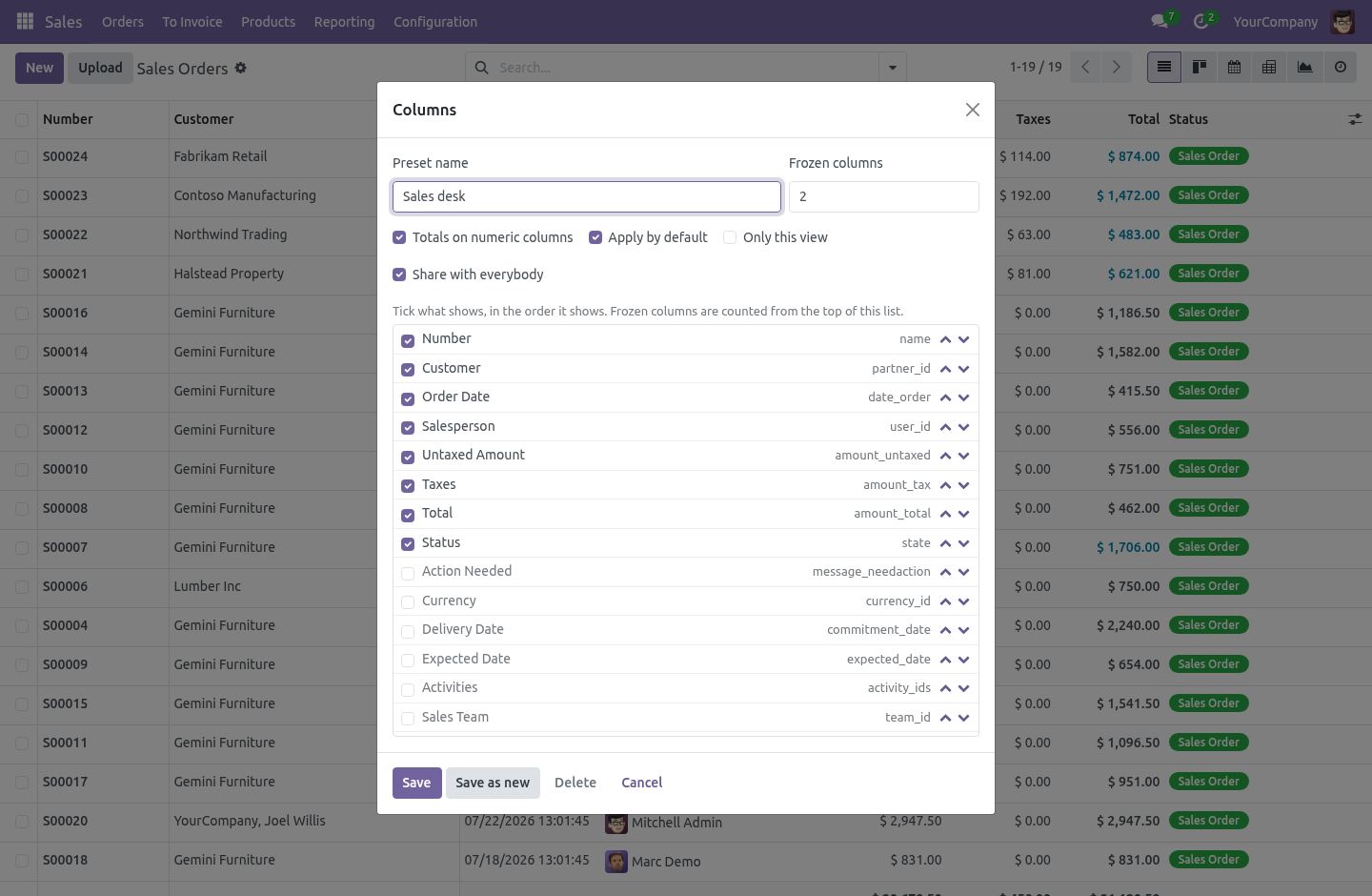Switch to calendar view

point(1234,67)
